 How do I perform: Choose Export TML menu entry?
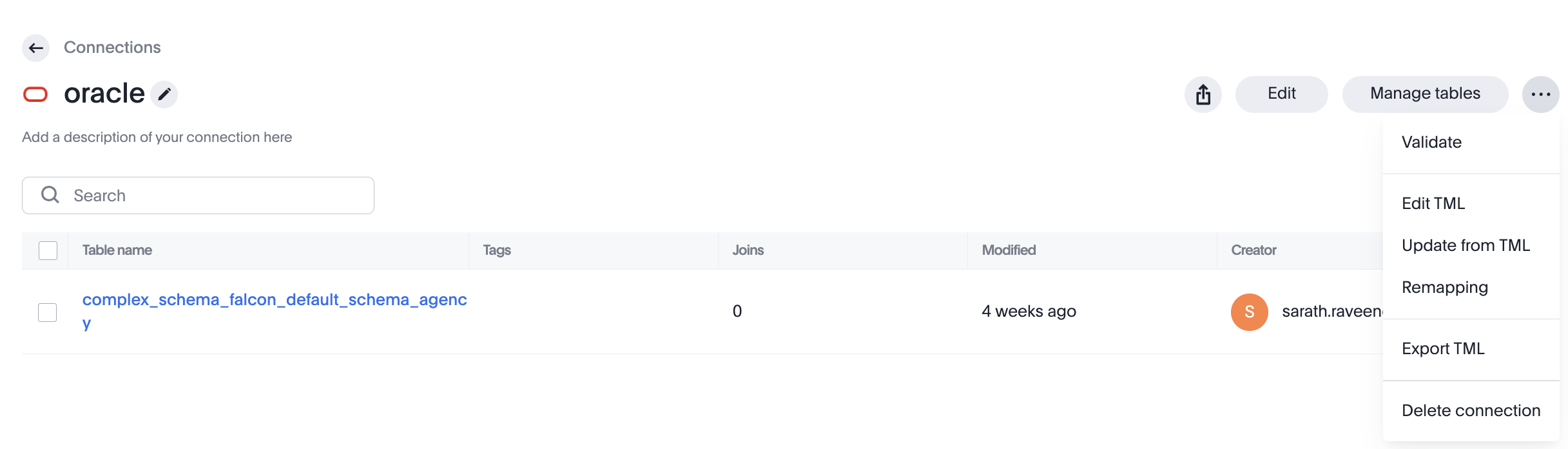pos(1443,348)
